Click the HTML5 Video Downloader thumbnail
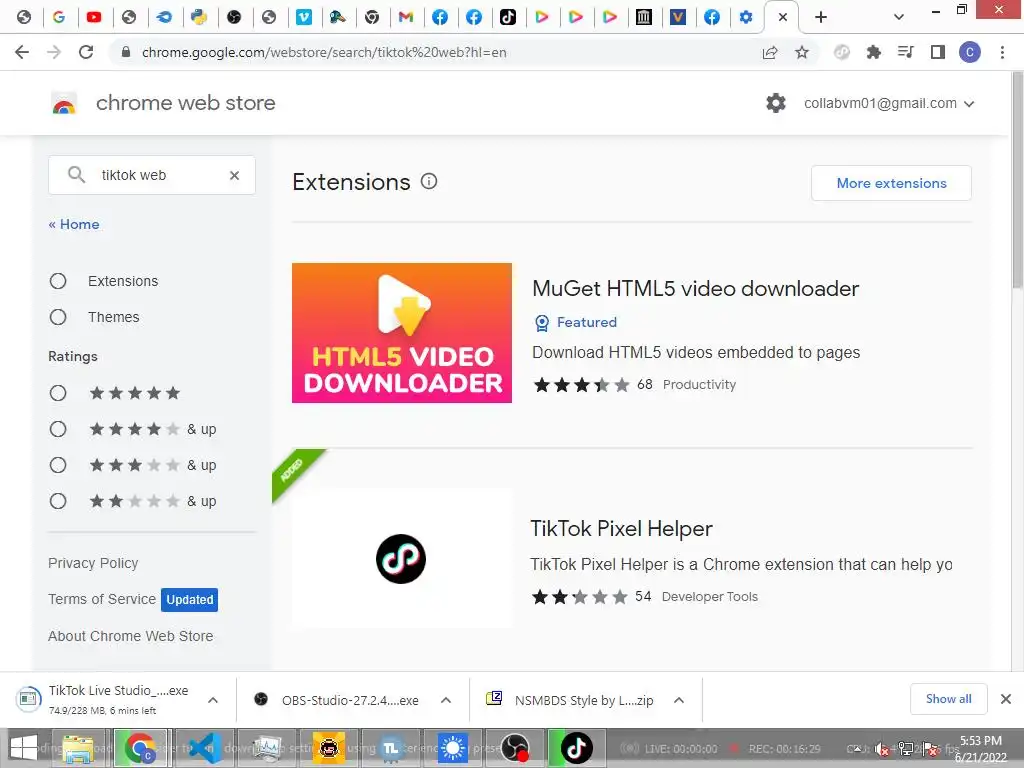 coord(402,333)
